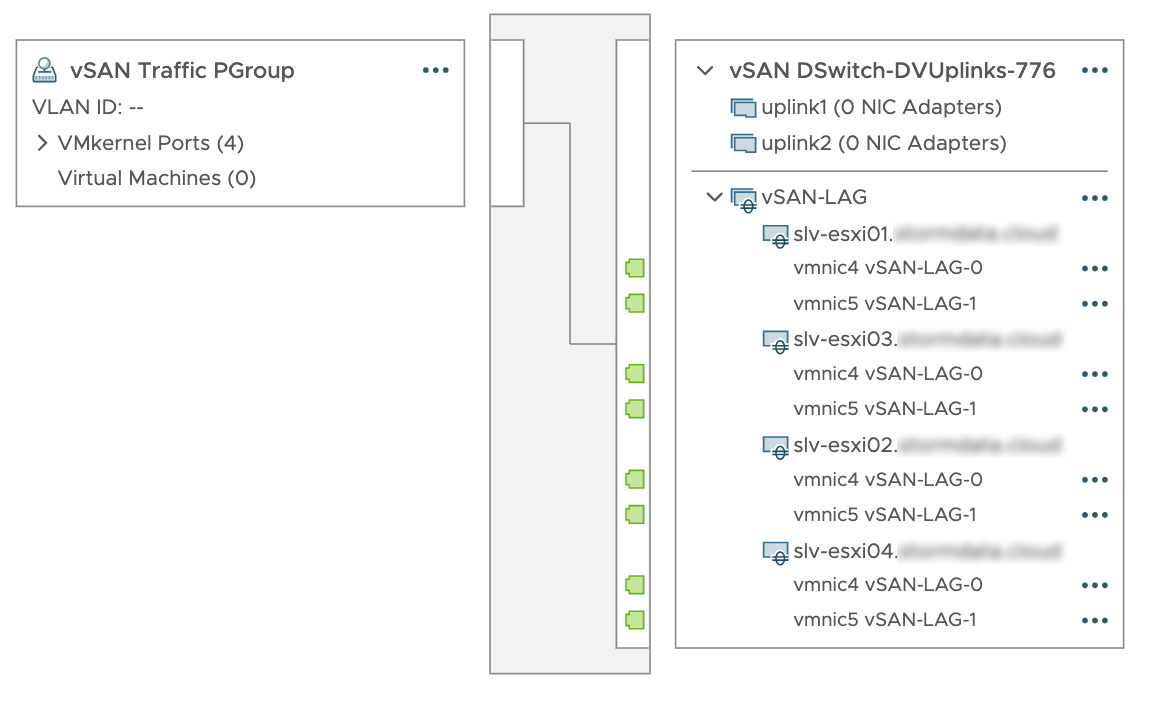Image resolution: width=1152 pixels, height=720 pixels.
Task: Open vSAN Traffic PGroup actions menu
Action: pyautogui.click(x=436, y=70)
